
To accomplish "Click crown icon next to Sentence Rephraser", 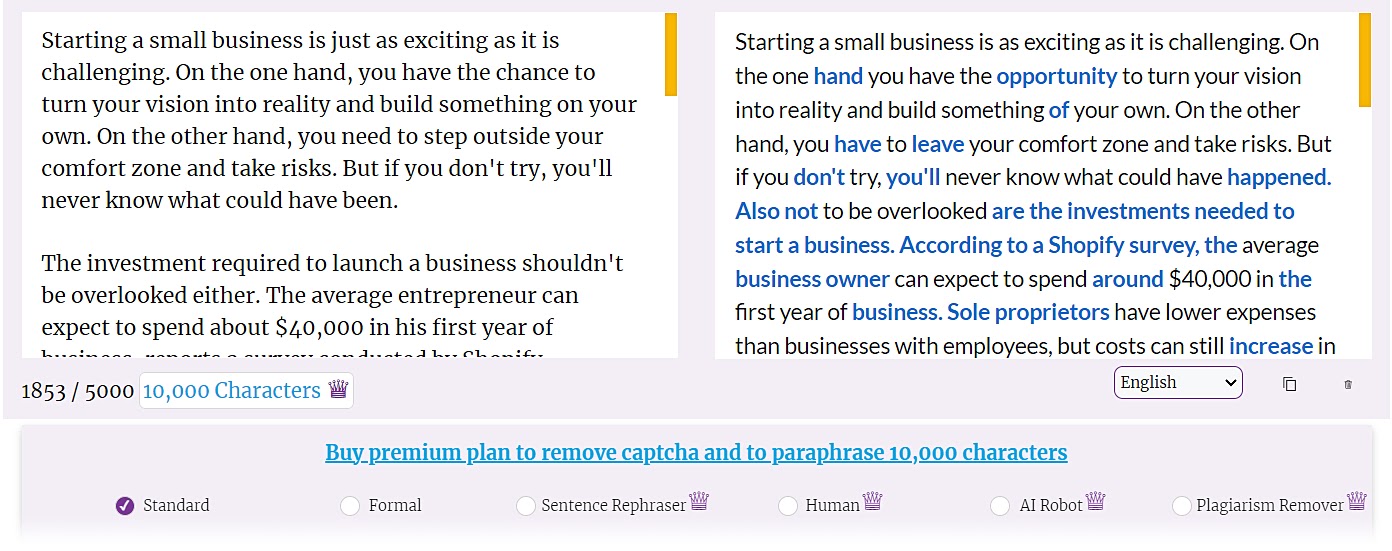I will point(699,501).
